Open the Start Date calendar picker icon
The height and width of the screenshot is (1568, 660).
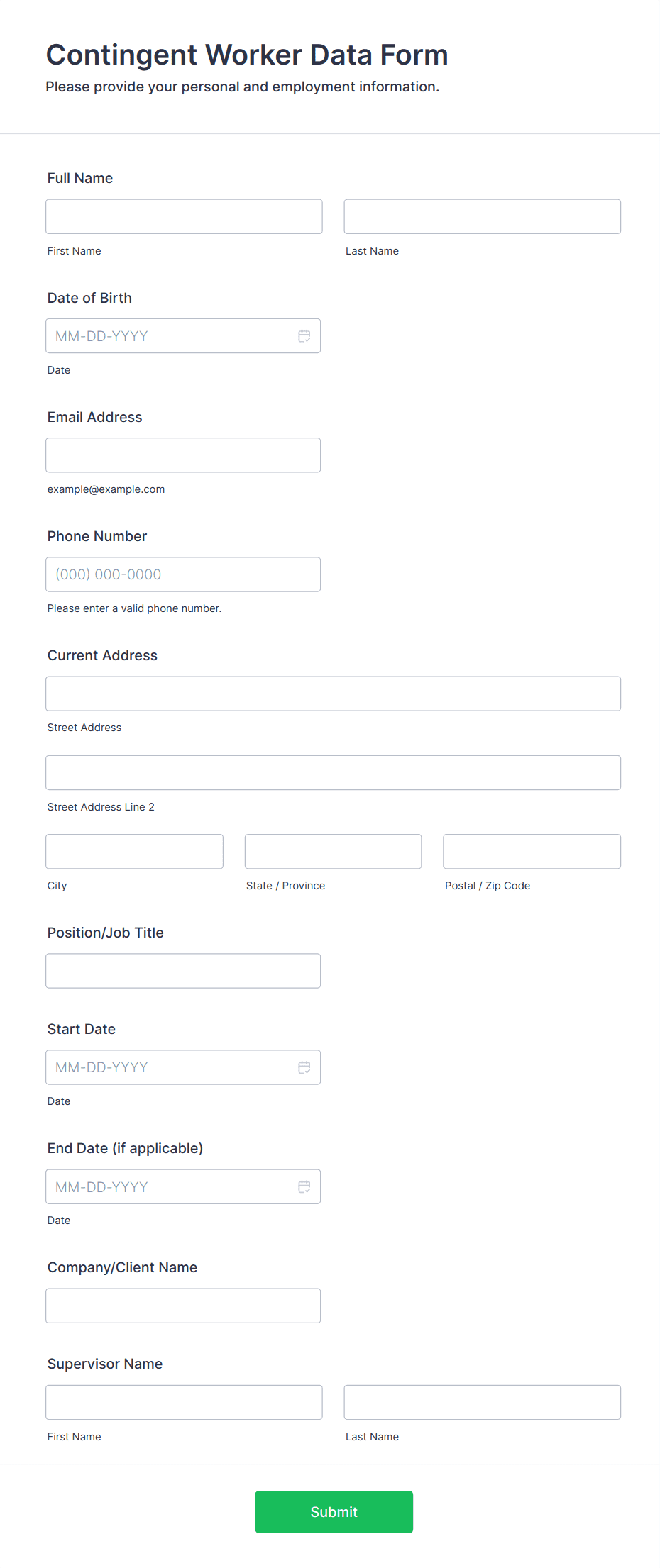[304, 1067]
